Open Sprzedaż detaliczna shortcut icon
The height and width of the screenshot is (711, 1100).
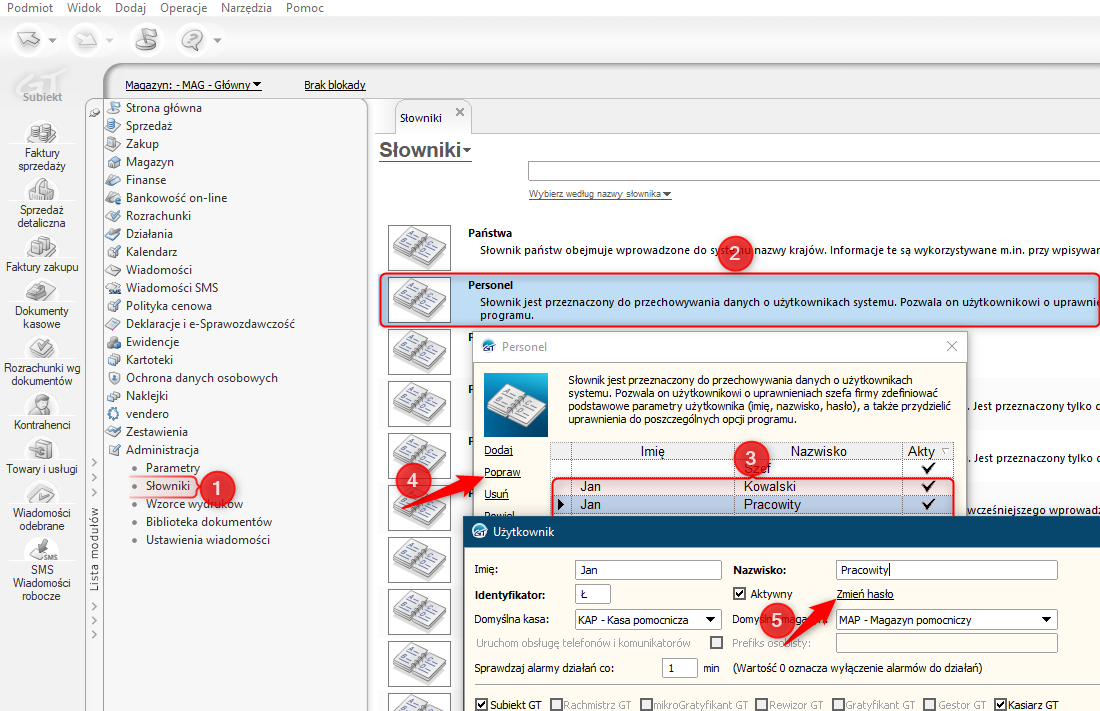(41, 190)
